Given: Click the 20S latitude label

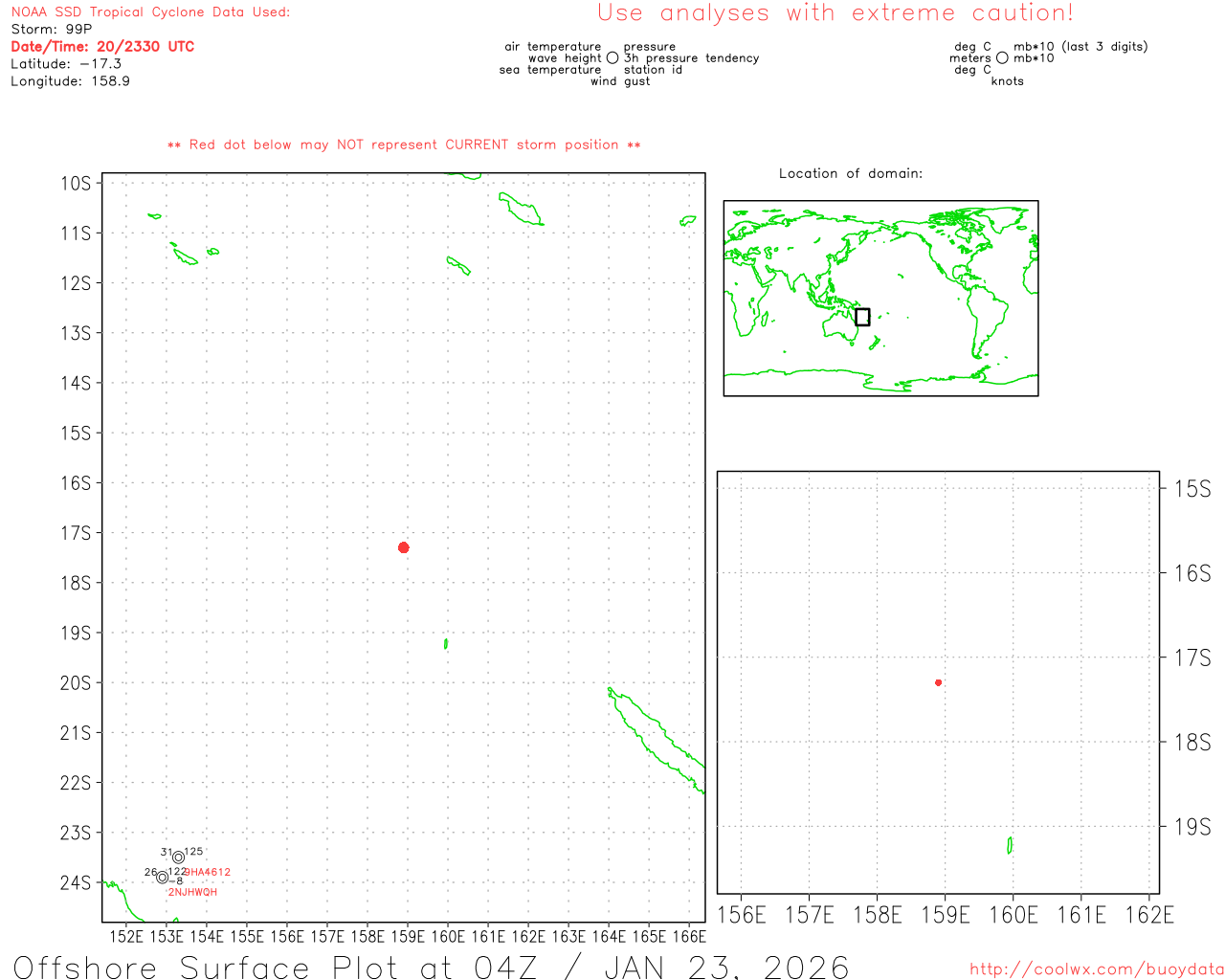Looking at the screenshot, I should (77, 683).
